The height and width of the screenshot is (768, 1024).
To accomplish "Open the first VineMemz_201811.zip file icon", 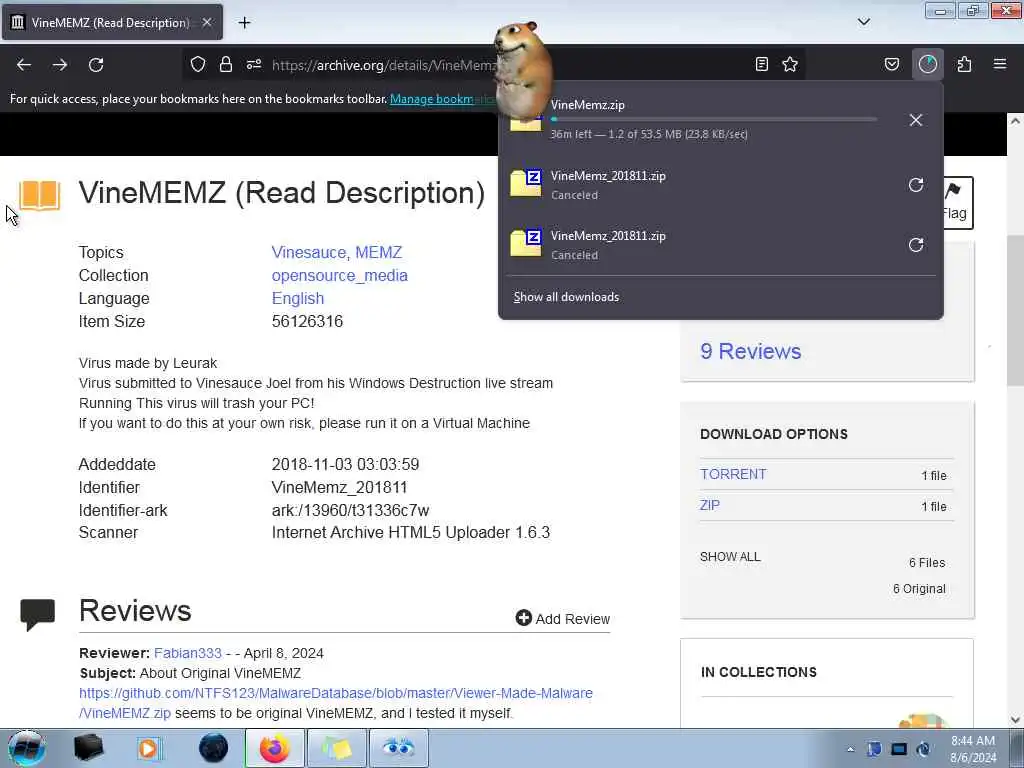I will coord(526,184).
